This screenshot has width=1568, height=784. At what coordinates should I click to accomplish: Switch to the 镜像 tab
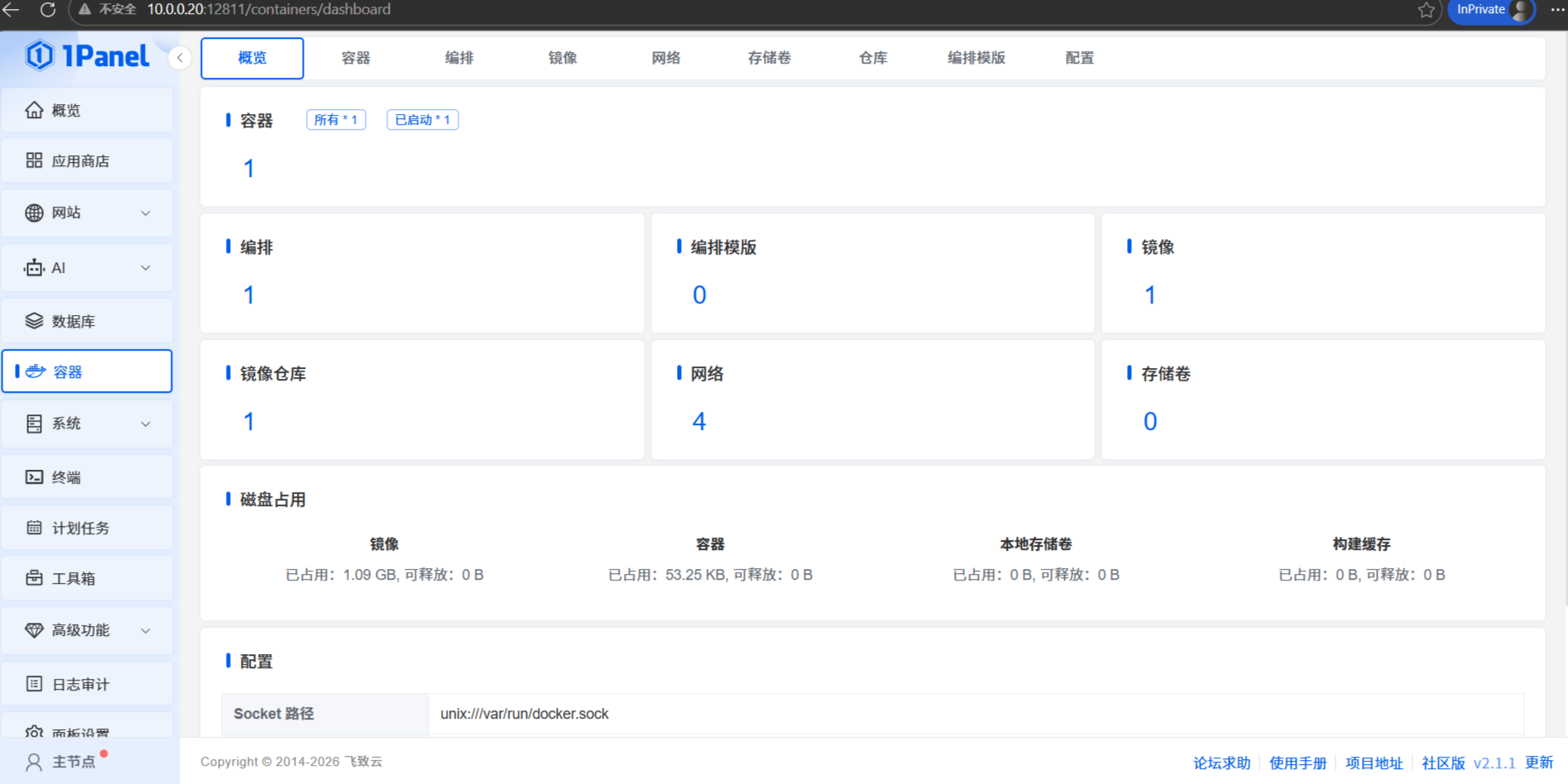(x=562, y=58)
